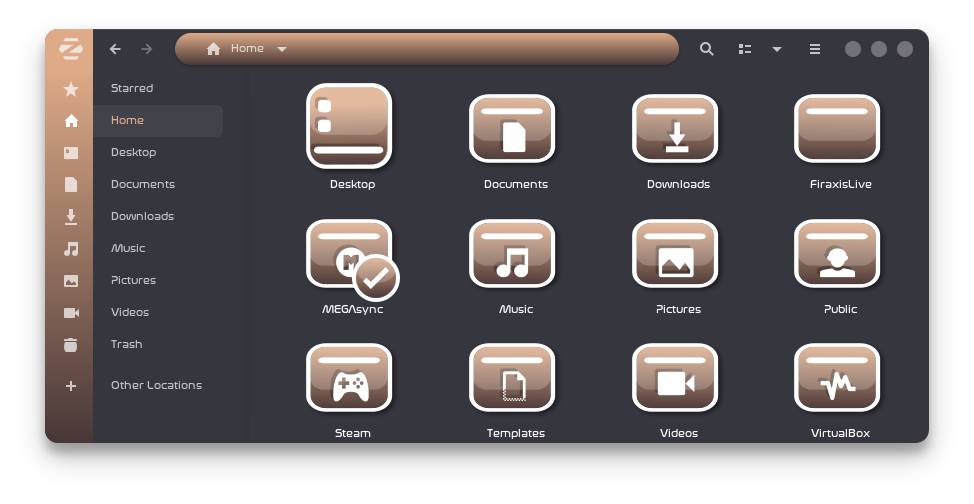Click the star icon in the sidebar strip

[x=71, y=89]
